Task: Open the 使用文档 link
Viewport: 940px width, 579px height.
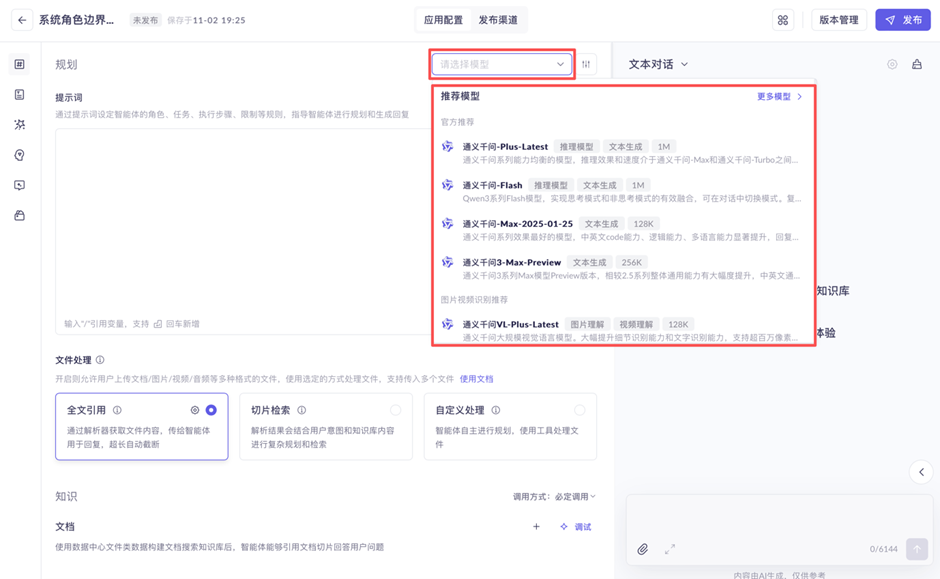Action: [477, 379]
